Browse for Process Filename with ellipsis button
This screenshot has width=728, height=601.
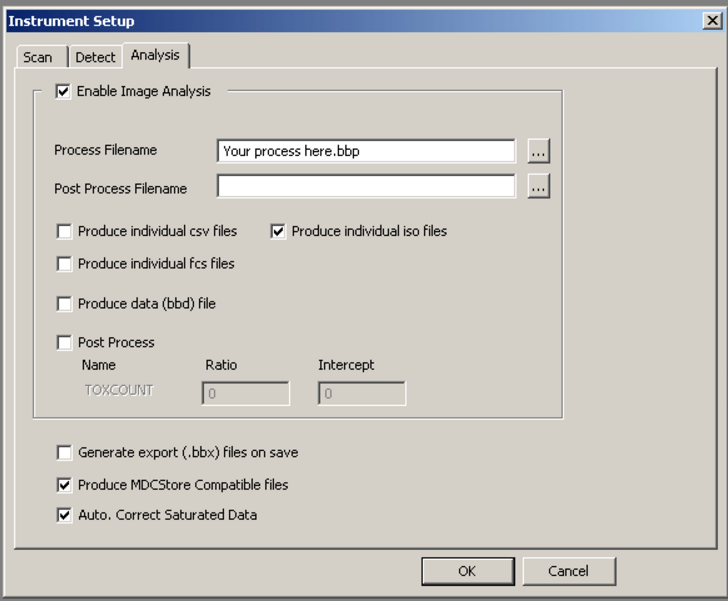[539, 151]
